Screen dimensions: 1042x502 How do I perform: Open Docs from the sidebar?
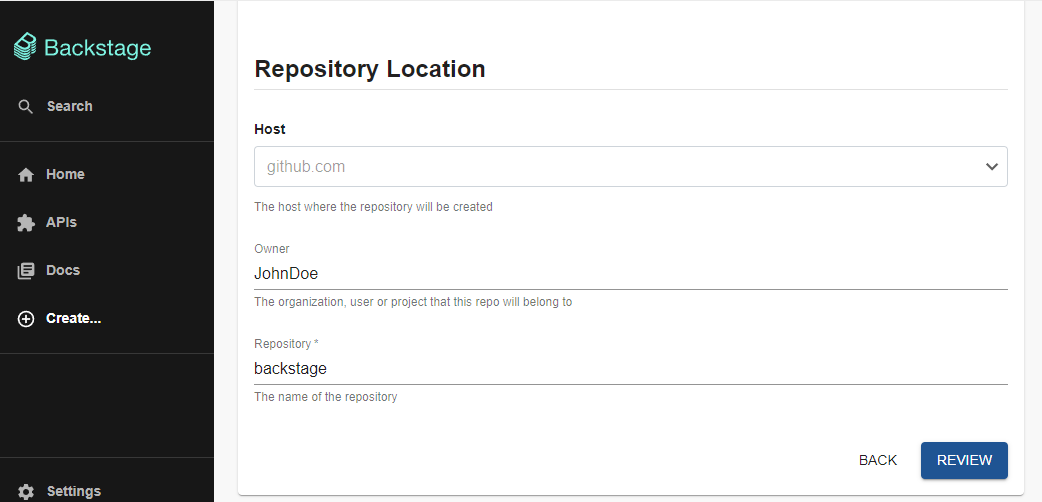coord(63,271)
